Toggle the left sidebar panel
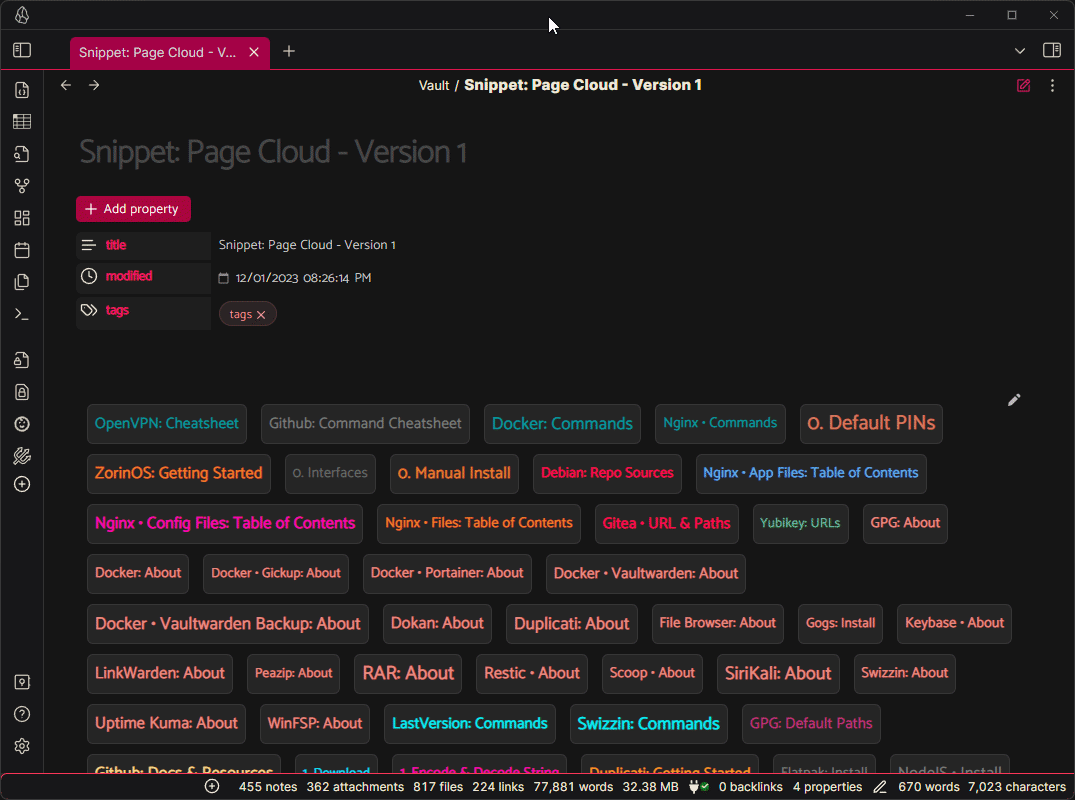 [x=22, y=50]
